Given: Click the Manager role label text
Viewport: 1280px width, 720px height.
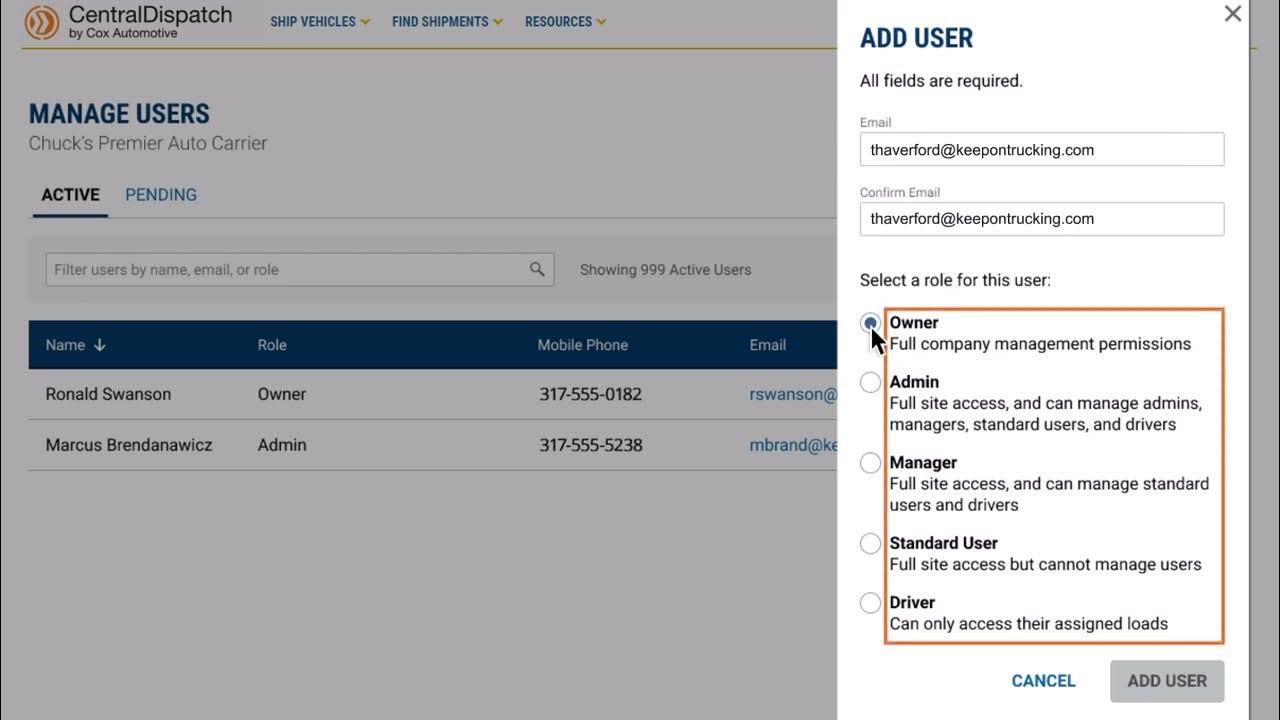Looking at the screenshot, I should (x=923, y=463).
